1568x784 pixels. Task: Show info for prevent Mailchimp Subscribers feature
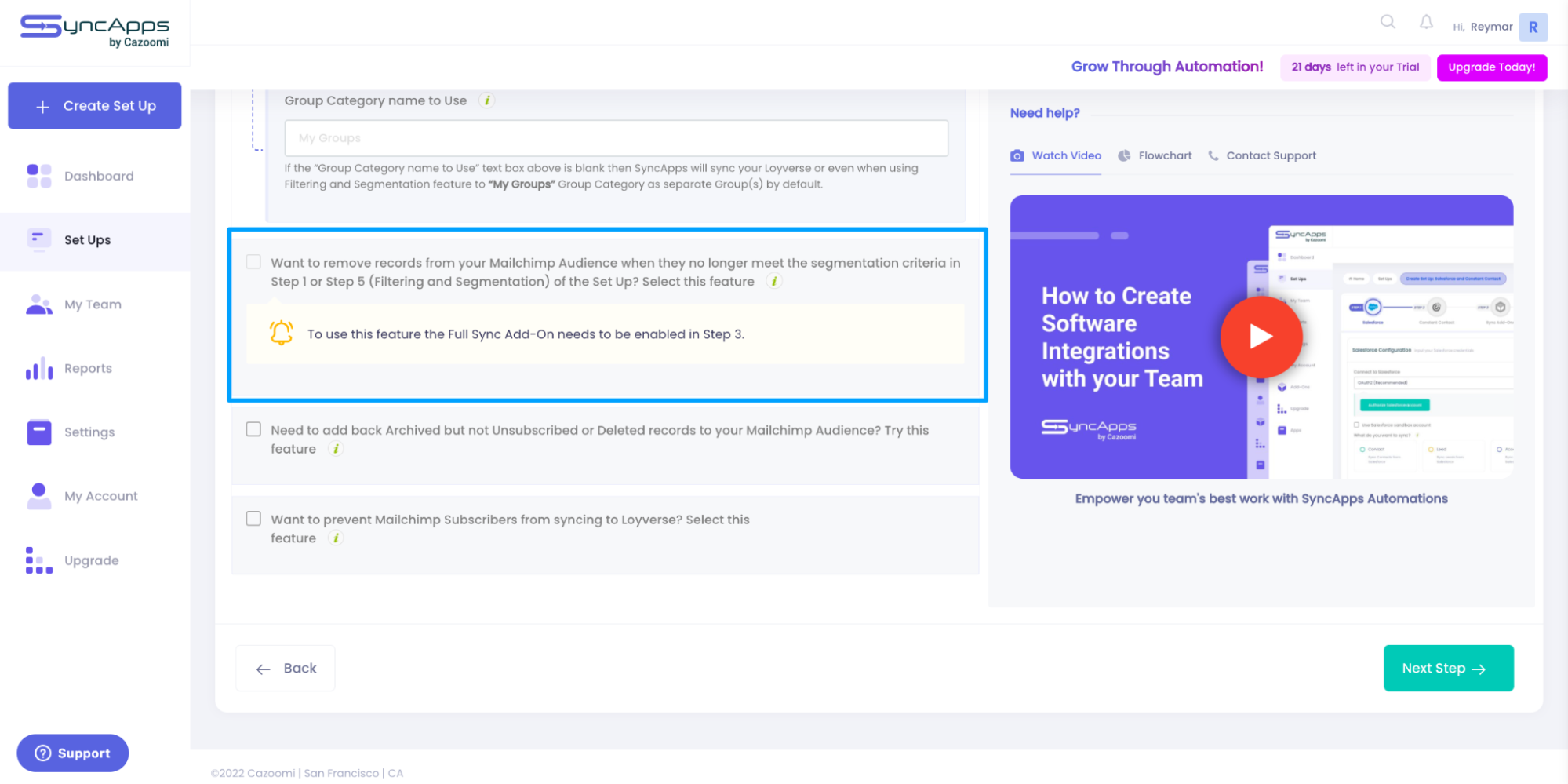336,538
